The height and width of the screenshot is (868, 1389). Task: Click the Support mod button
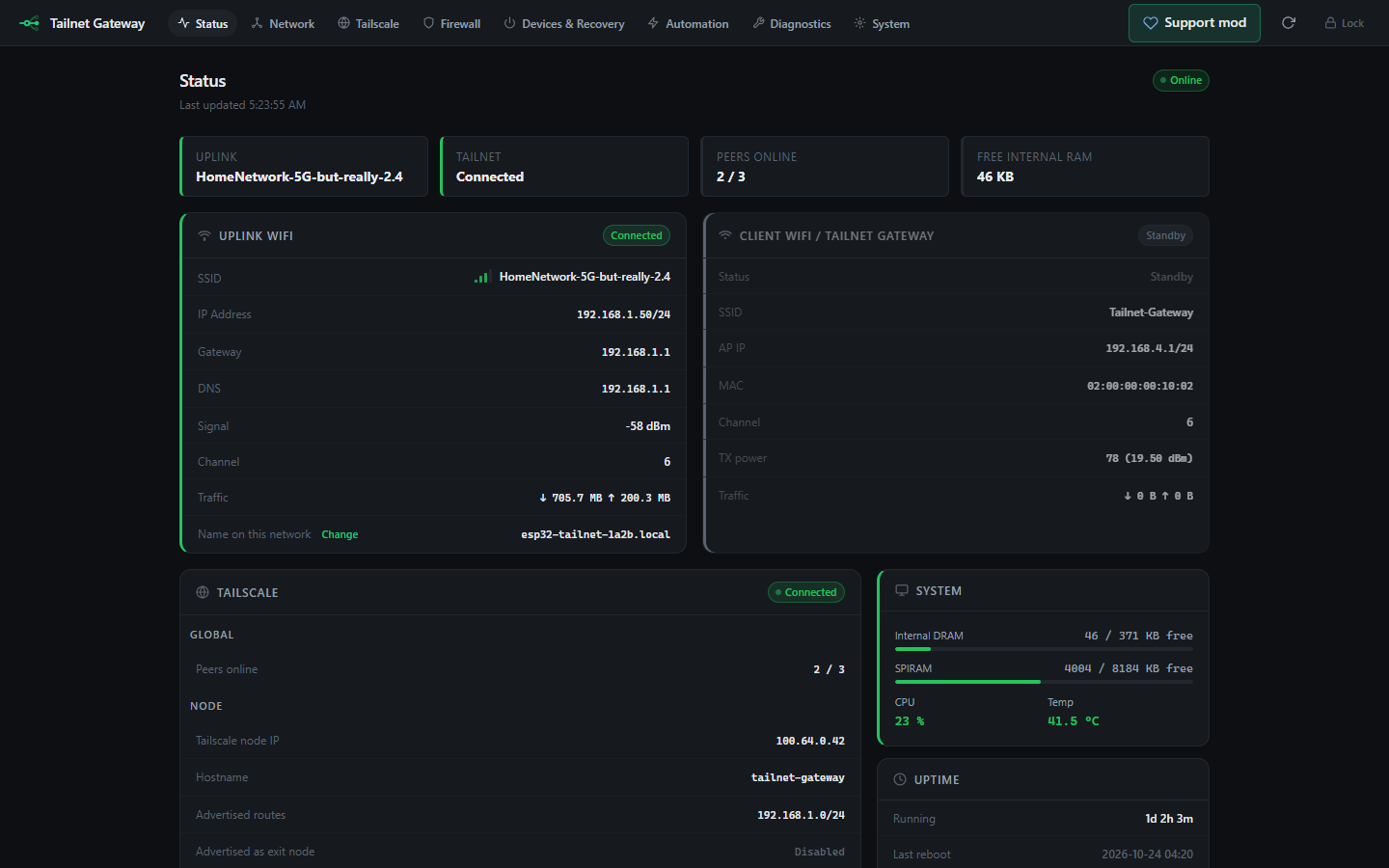[1194, 23]
